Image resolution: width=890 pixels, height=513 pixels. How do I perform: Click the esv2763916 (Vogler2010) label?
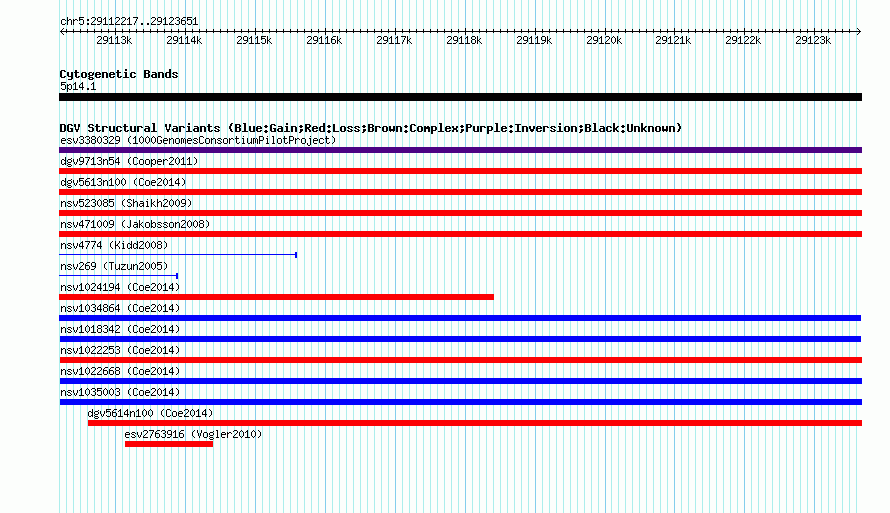click(194, 434)
